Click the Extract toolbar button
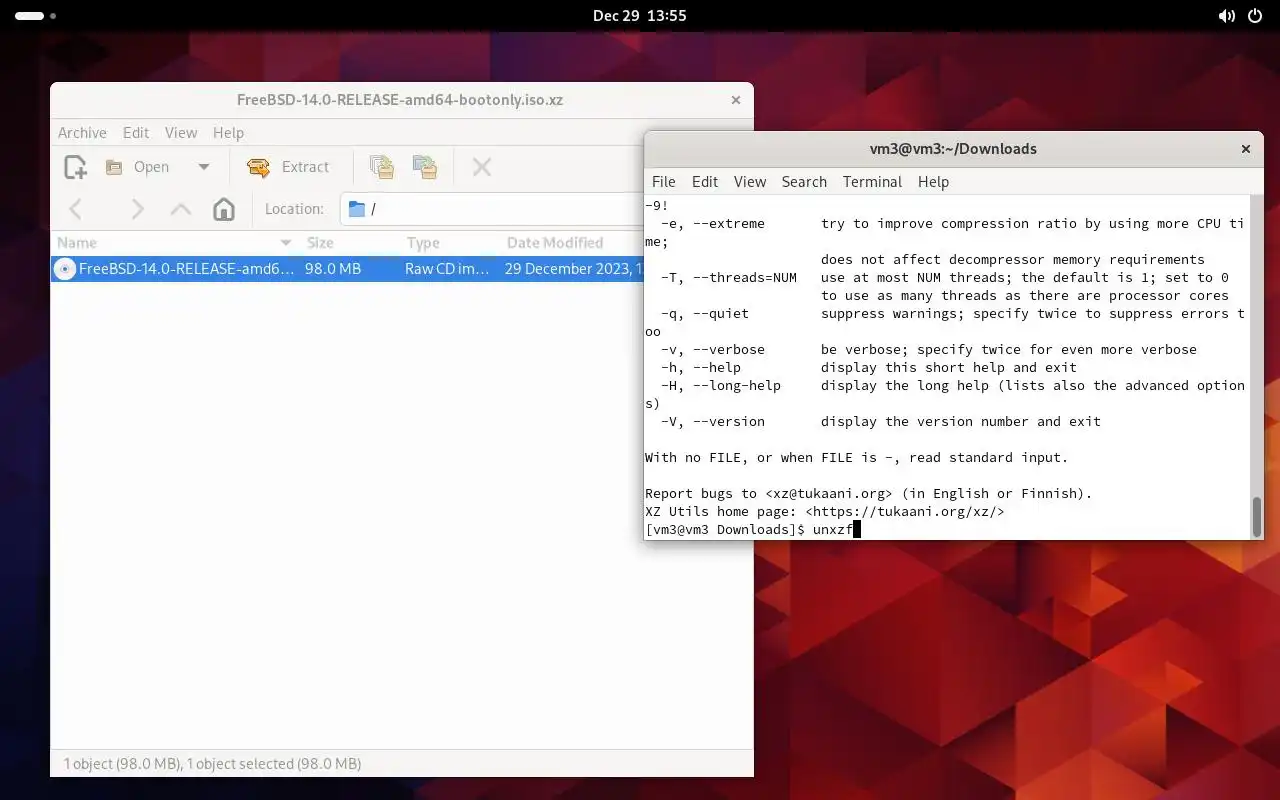The height and width of the screenshot is (800, 1280). point(289,167)
